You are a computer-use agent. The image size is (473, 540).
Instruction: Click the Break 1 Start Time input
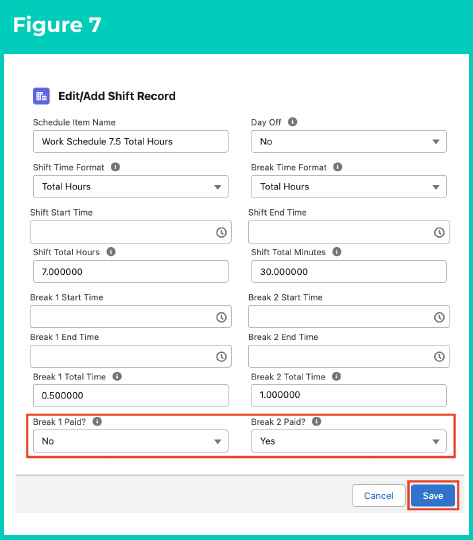pos(131,316)
